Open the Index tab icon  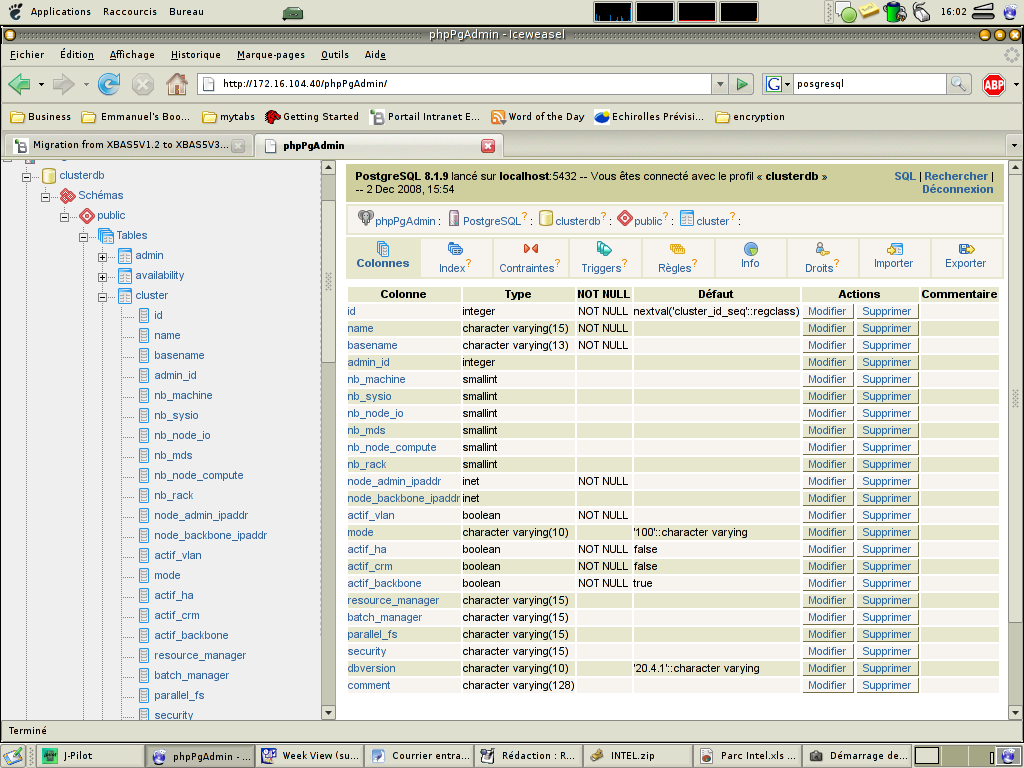[x=455, y=249]
